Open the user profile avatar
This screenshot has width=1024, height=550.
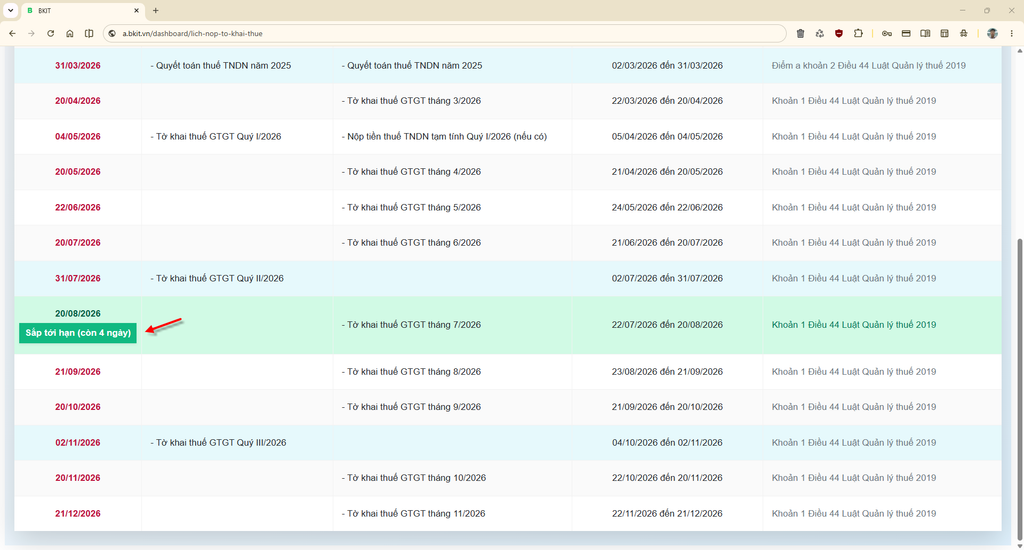[992, 33]
